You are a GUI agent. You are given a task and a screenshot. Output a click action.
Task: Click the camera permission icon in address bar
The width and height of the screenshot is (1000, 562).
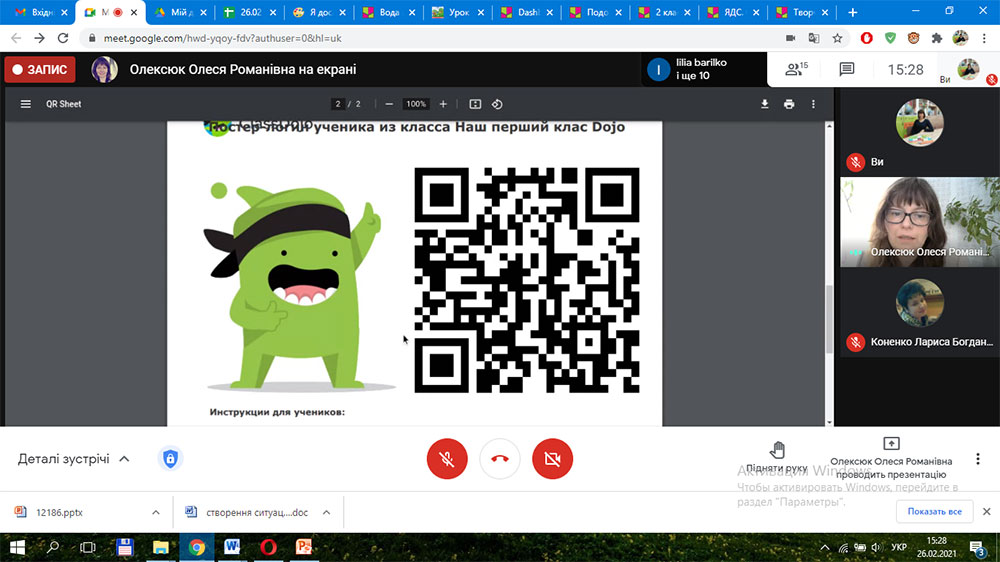tap(790, 38)
